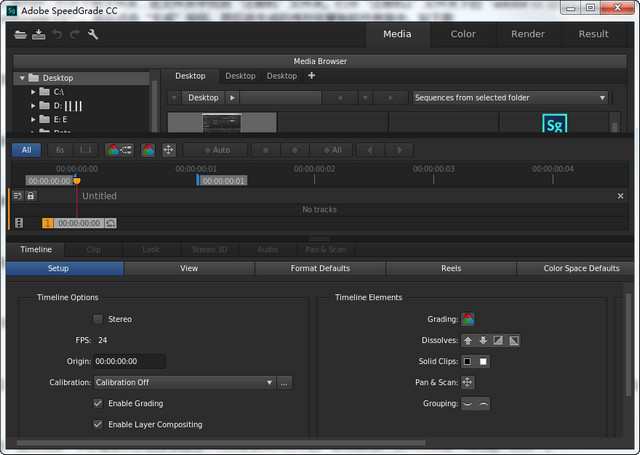
Task: Click the Pan & Scan element icon
Action: pyautogui.click(x=468, y=382)
